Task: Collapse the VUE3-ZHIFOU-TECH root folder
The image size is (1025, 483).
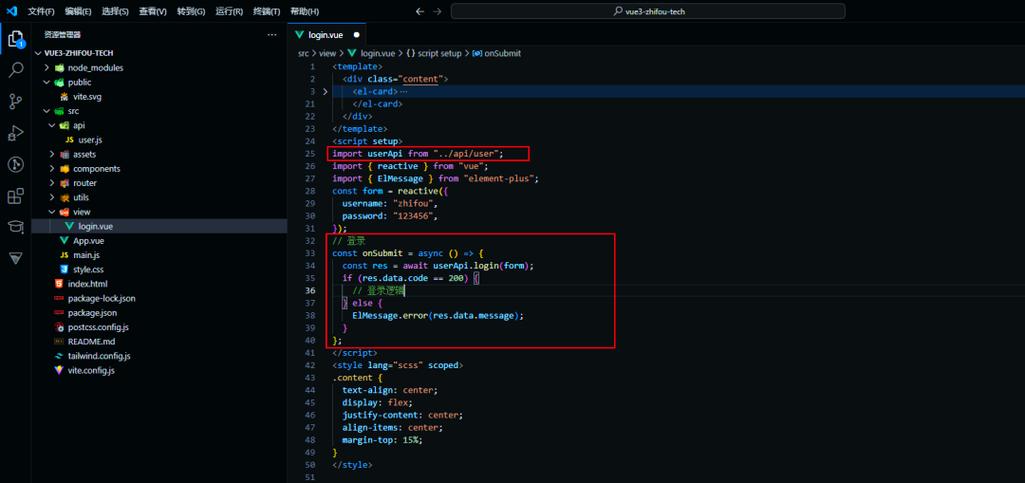Action: point(38,54)
